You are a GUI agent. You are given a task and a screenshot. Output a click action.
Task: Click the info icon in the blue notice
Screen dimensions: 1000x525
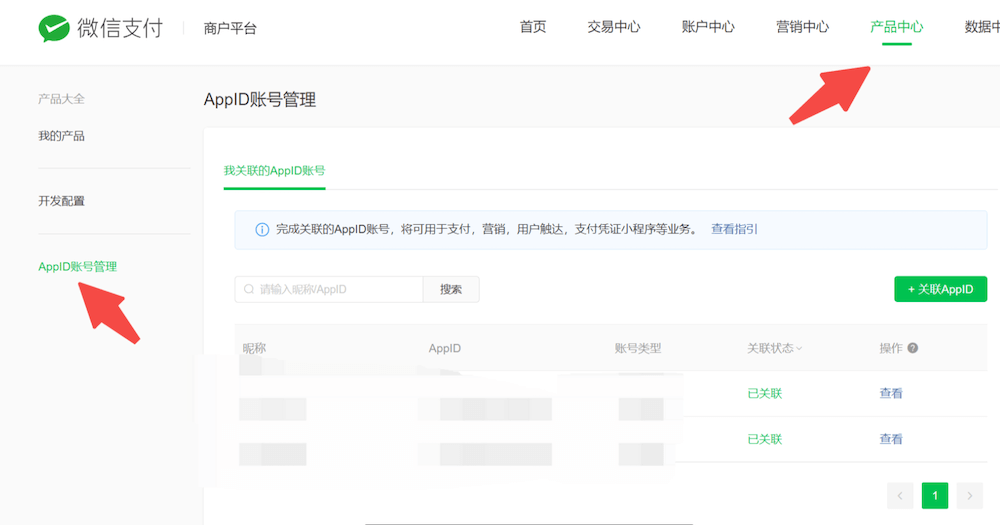tap(262, 230)
